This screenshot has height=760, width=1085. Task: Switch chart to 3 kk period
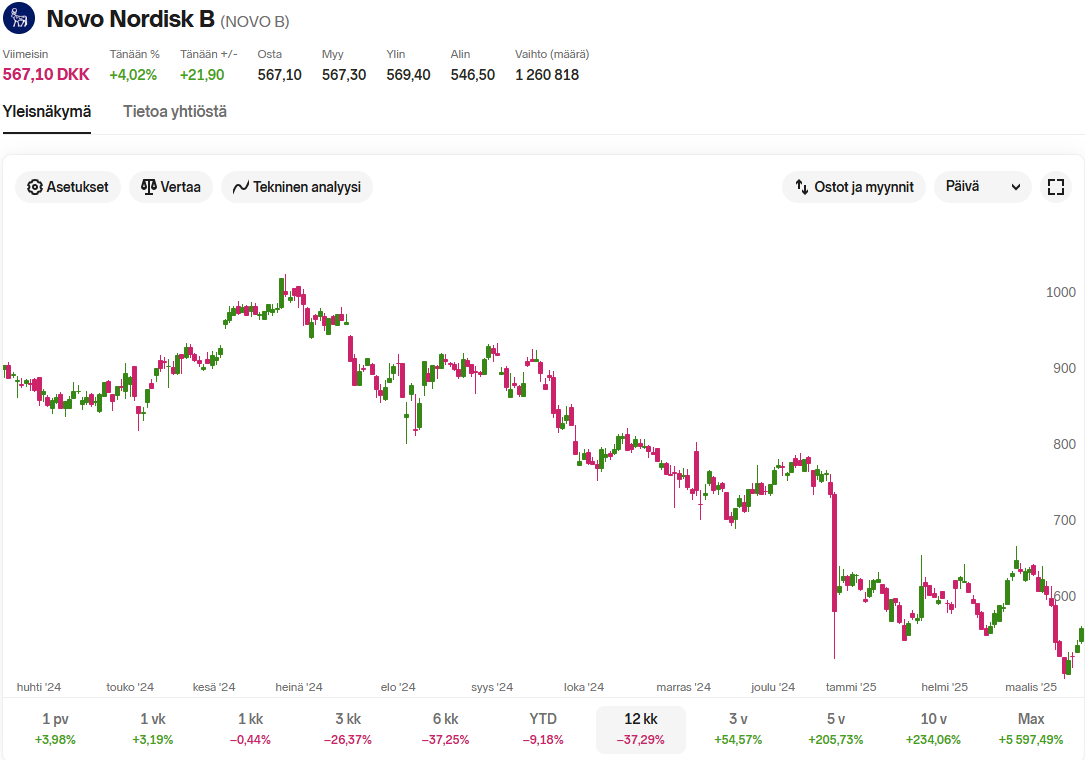point(348,728)
